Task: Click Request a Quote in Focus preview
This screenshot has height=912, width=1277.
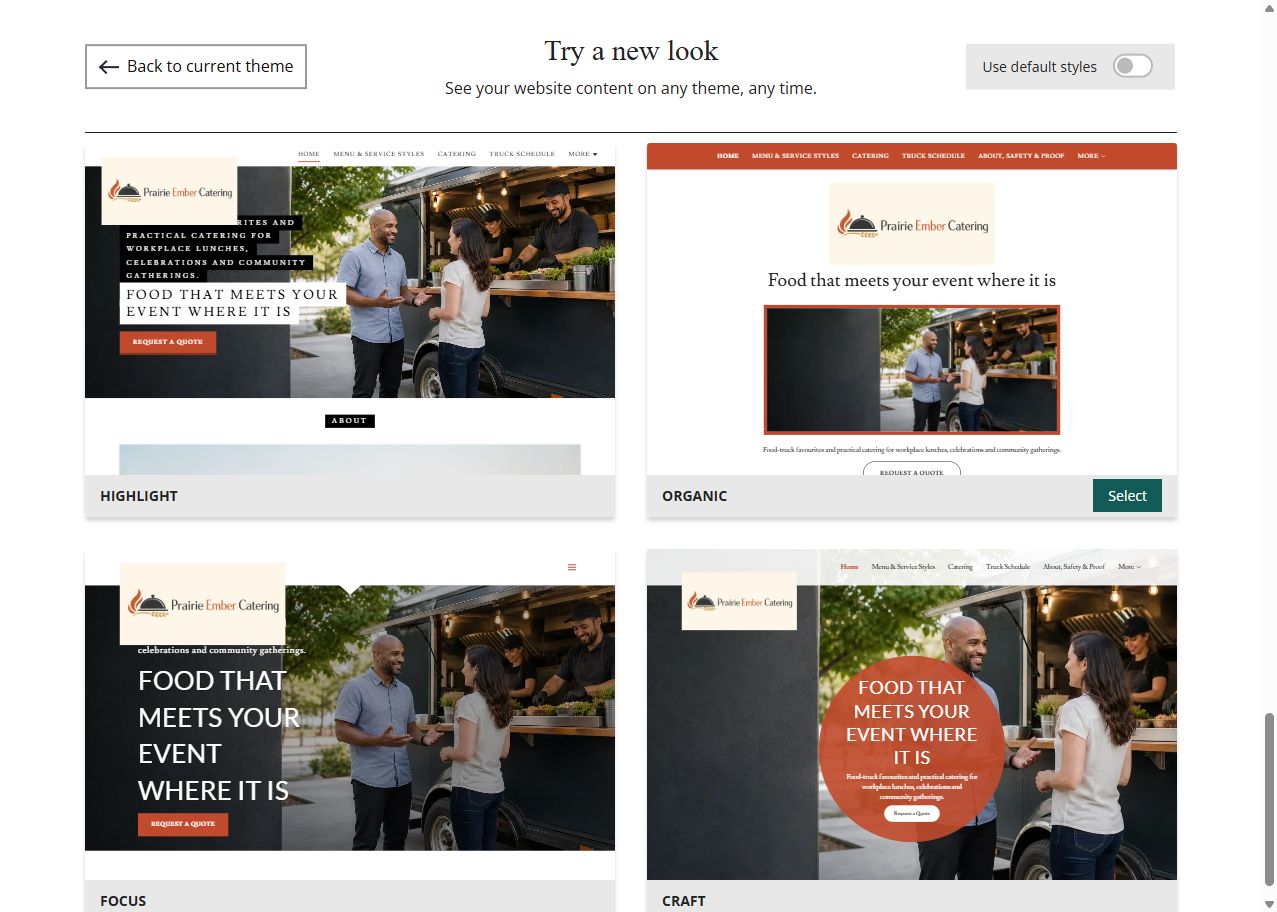Action: [183, 824]
